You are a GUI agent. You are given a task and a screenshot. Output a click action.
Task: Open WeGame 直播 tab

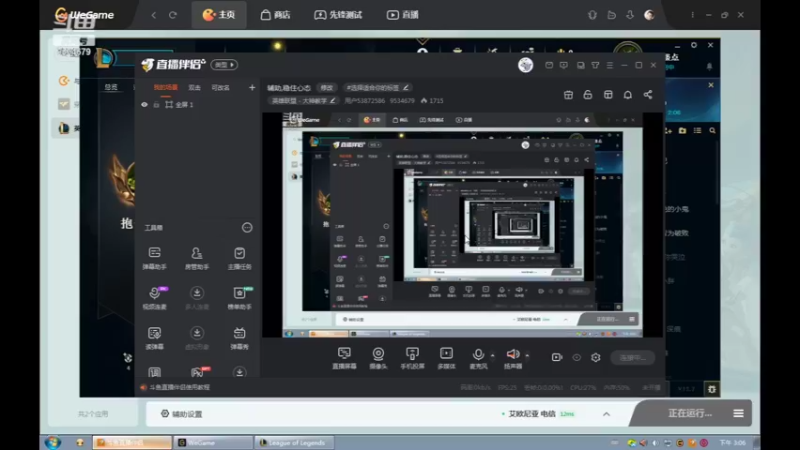(403, 15)
